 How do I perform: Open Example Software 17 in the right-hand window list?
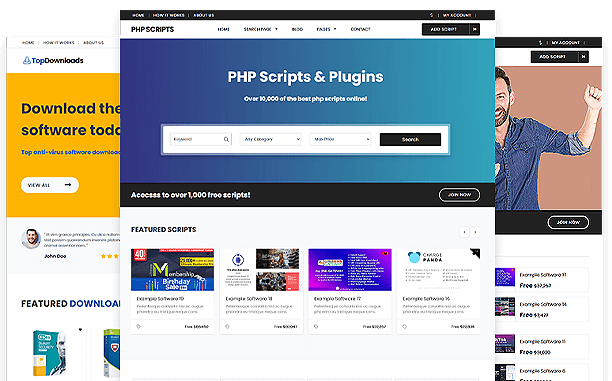pyautogui.click(x=543, y=275)
